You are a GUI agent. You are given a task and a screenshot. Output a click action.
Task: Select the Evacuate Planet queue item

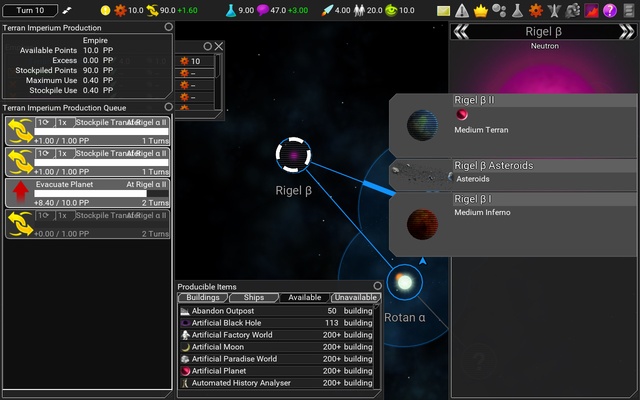87,193
